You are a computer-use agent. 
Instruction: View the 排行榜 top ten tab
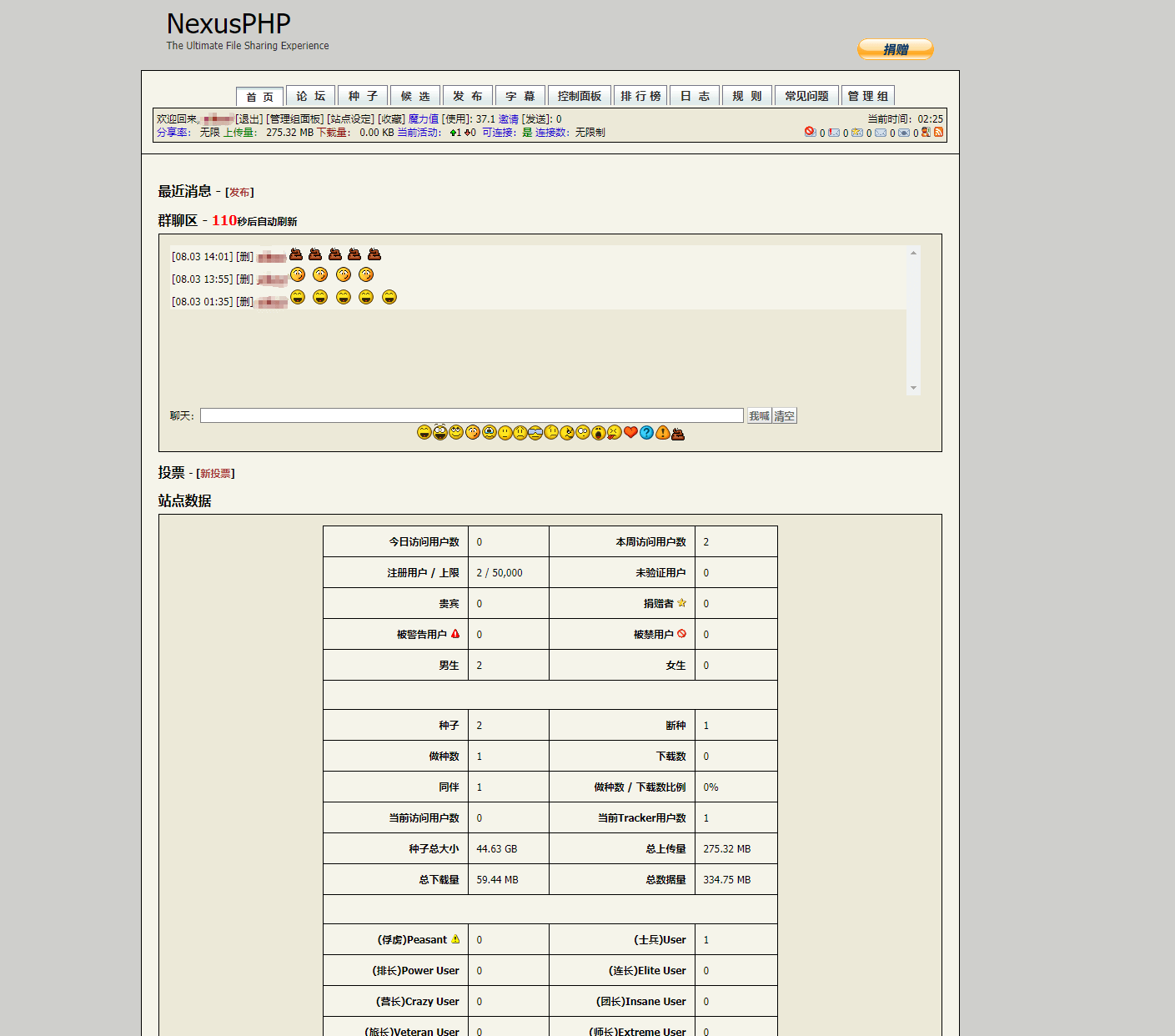[640, 96]
